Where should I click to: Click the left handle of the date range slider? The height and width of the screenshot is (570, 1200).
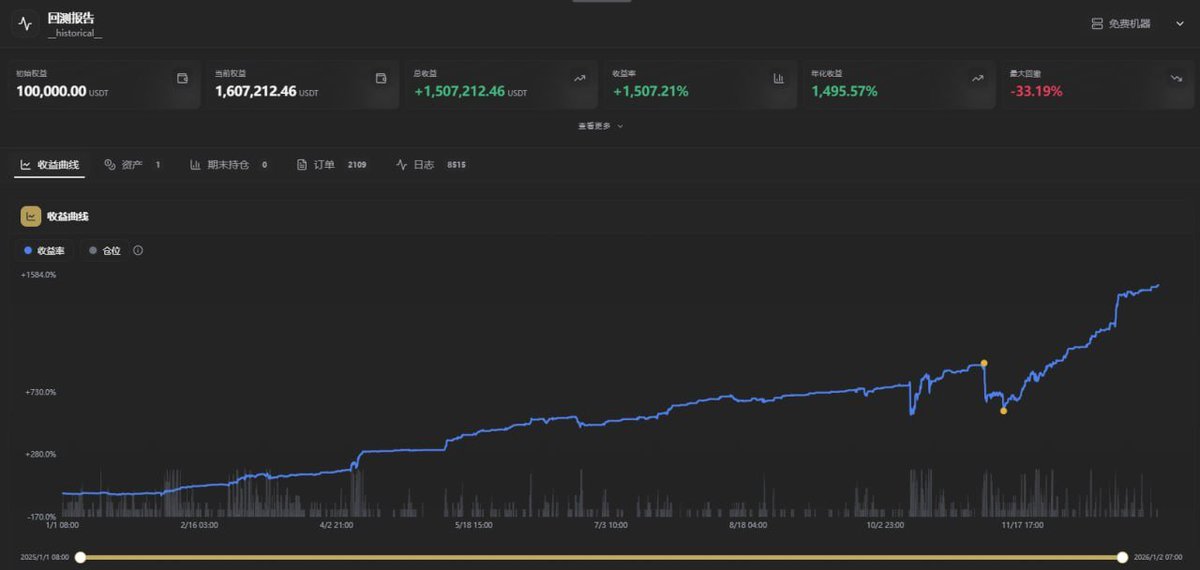pyautogui.click(x=80, y=557)
